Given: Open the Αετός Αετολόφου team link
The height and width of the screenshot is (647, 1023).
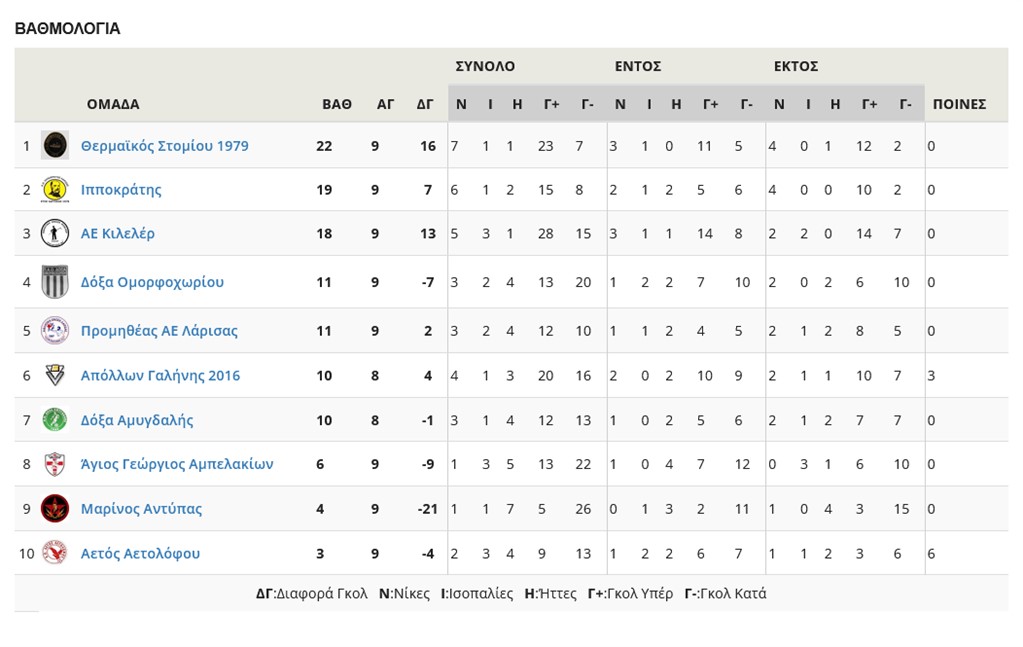Looking at the screenshot, I should point(140,554).
